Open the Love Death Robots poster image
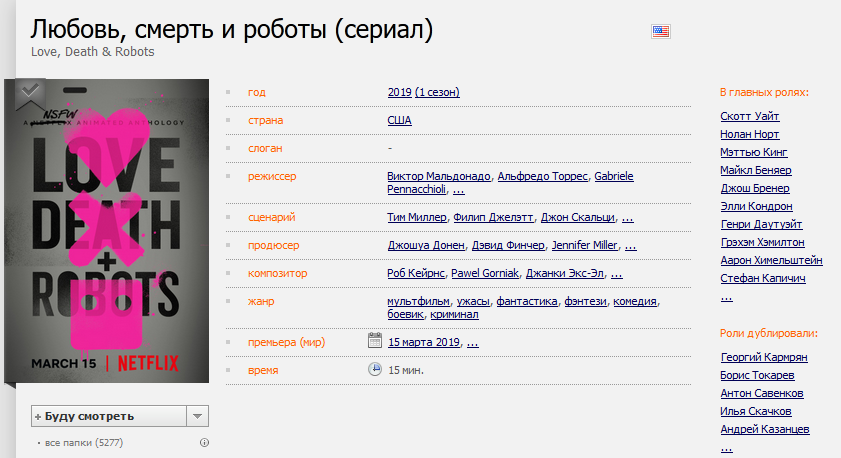 pyautogui.click(x=107, y=231)
